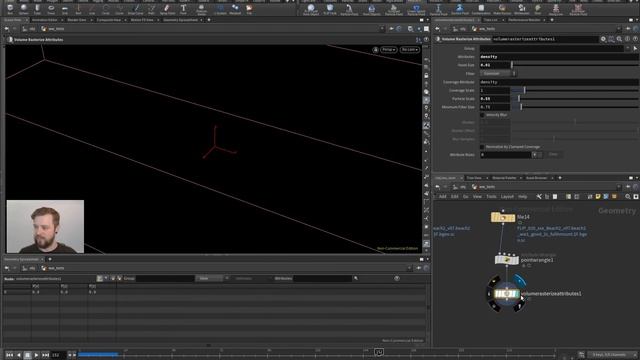The image size is (640, 360).
Task: Open the Persp camera dropdown in viewport
Action: point(388,50)
